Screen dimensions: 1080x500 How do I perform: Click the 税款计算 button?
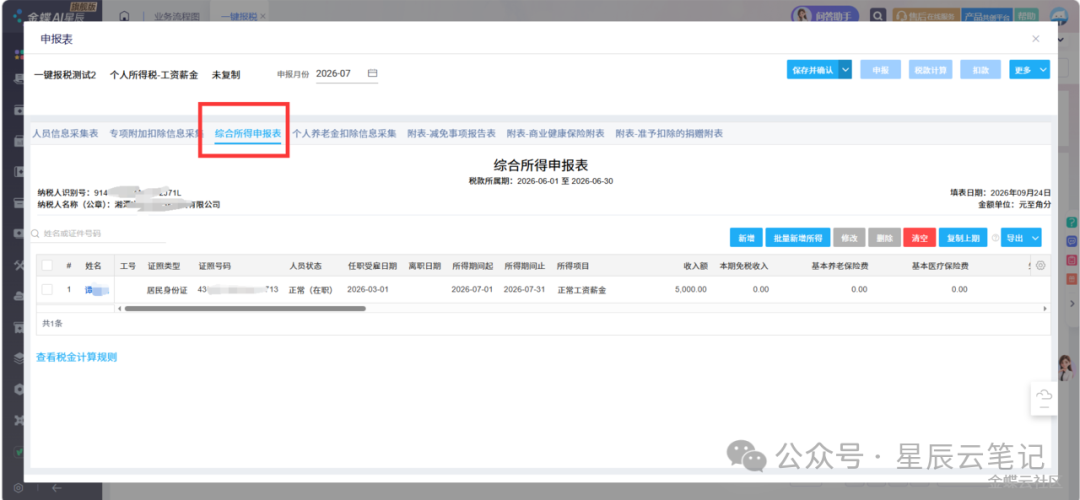(931, 70)
